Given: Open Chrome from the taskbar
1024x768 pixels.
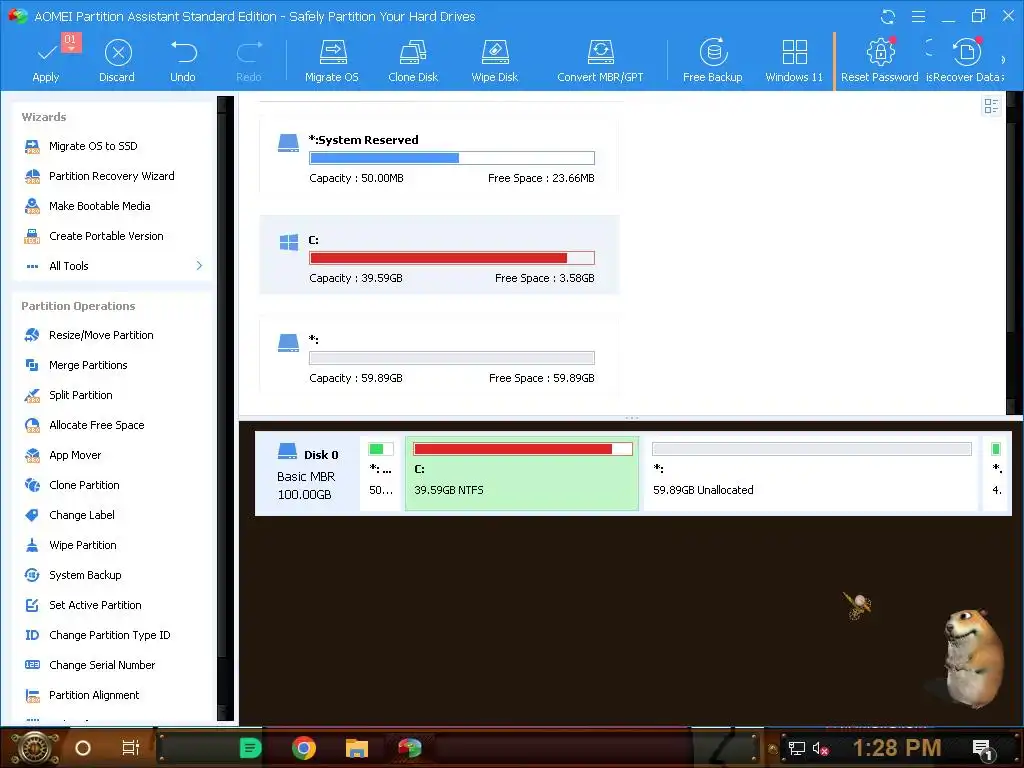Looking at the screenshot, I should (304, 748).
